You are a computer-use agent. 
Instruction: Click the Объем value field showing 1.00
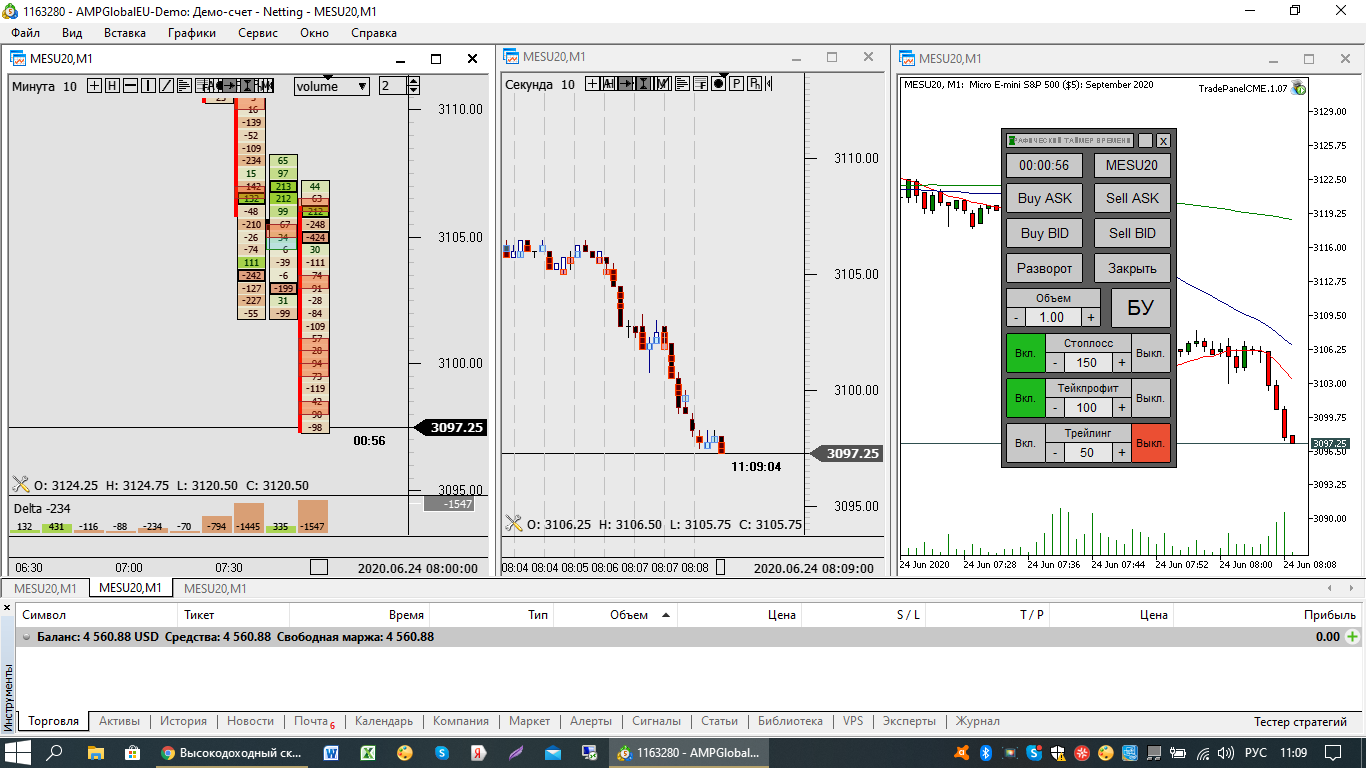coord(1053,317)
